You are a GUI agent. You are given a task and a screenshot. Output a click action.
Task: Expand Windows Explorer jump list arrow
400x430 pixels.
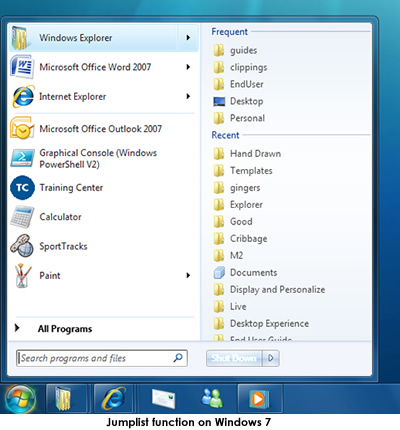[x=188, y=38]
